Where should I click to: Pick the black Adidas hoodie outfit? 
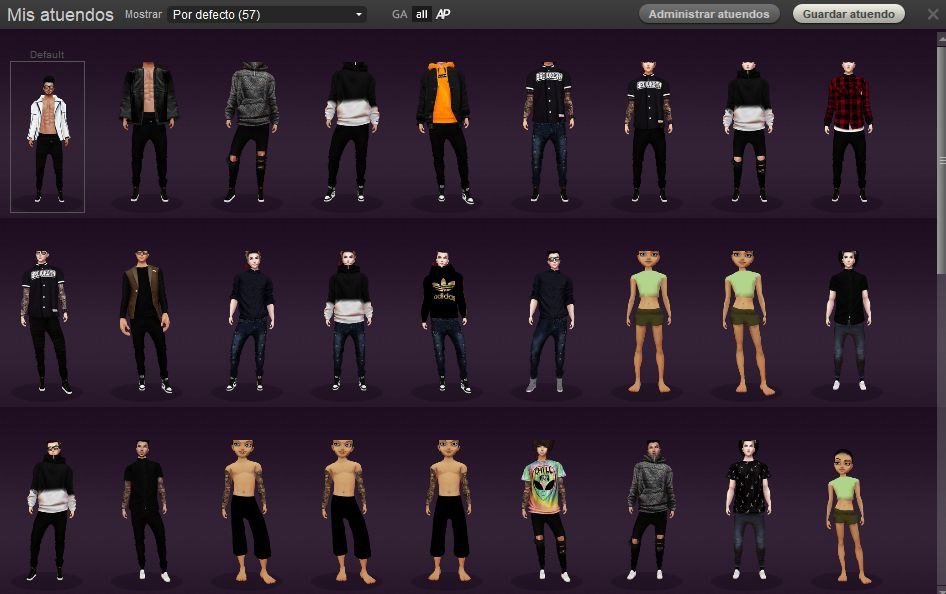coord(445,318)
